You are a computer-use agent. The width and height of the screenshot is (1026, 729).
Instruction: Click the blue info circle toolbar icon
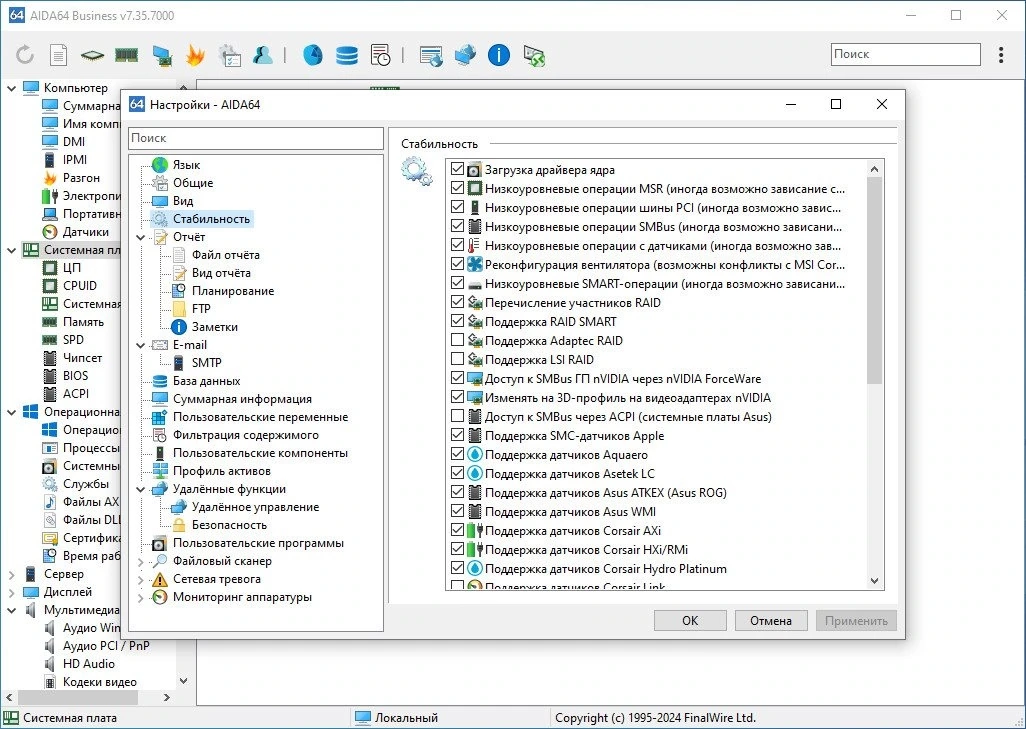coord(499,54)
